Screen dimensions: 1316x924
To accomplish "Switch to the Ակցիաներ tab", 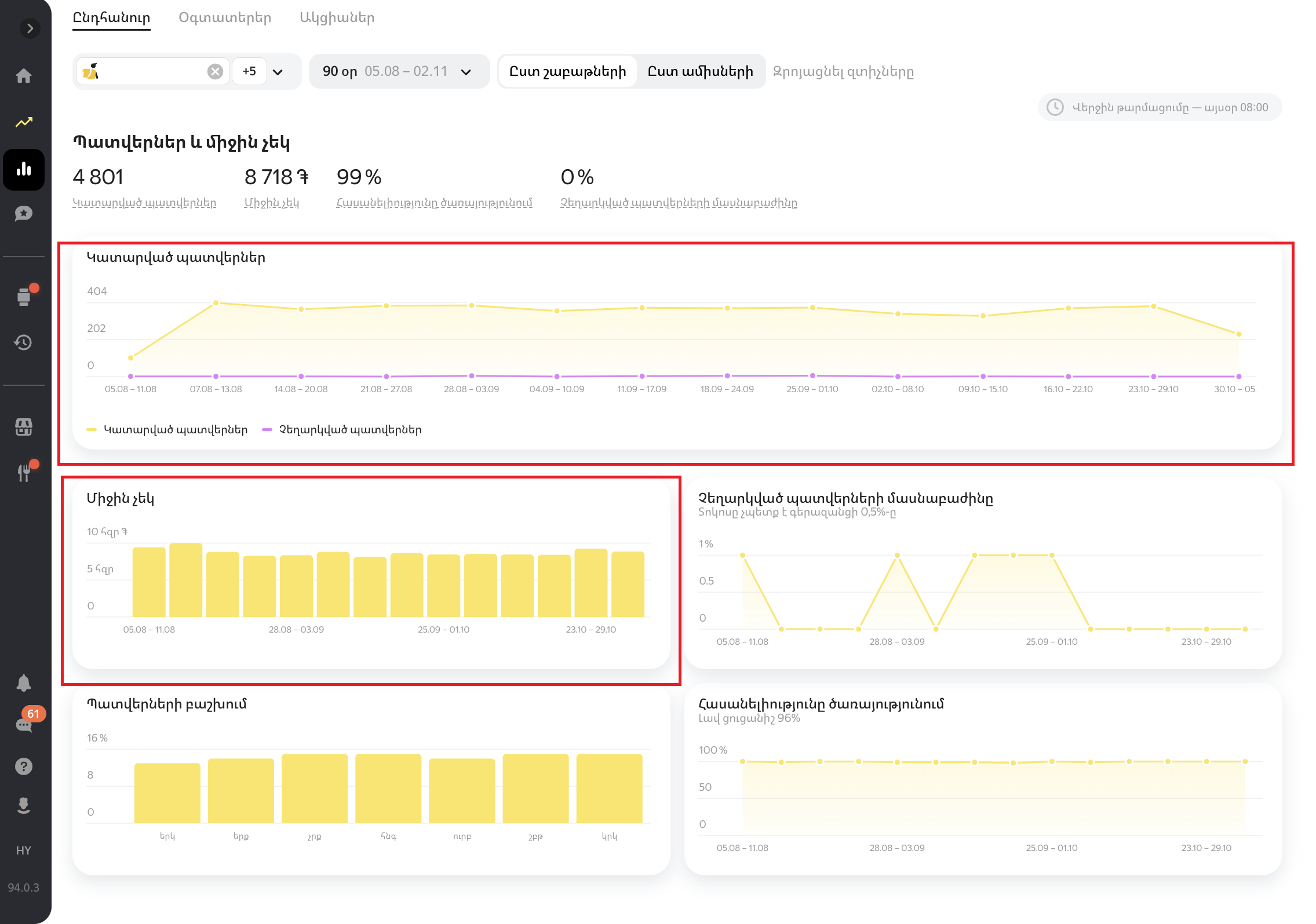I will click(x=337, y=17).
